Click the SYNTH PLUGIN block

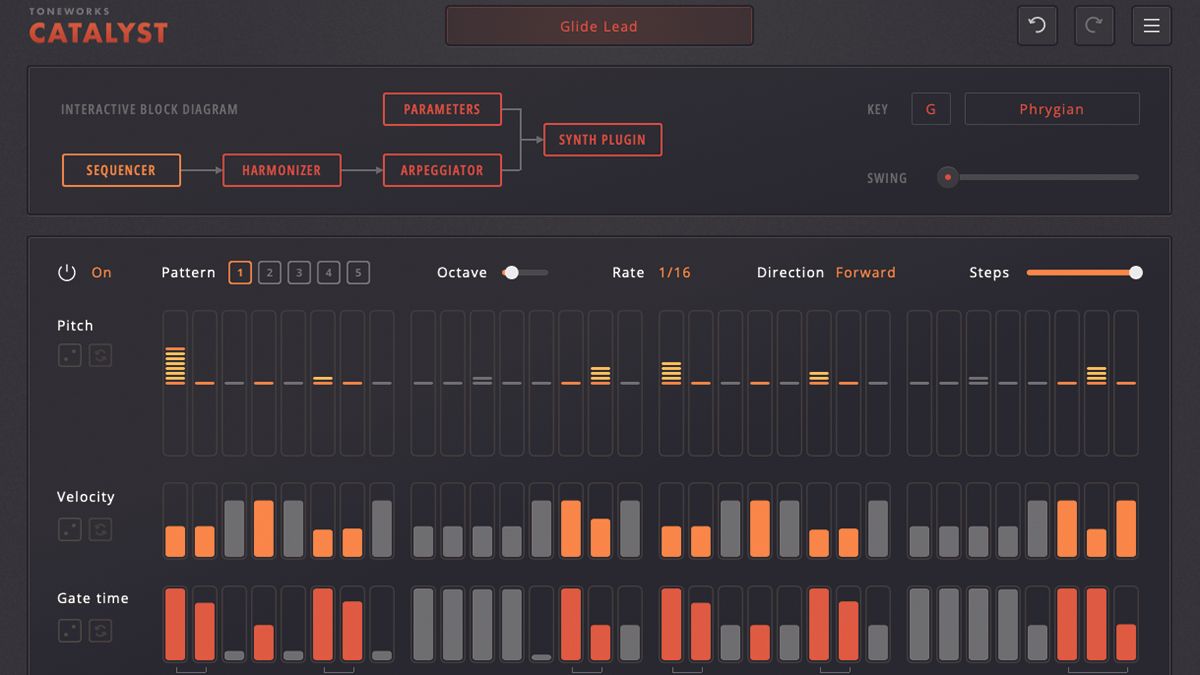[x=602, y=140]
